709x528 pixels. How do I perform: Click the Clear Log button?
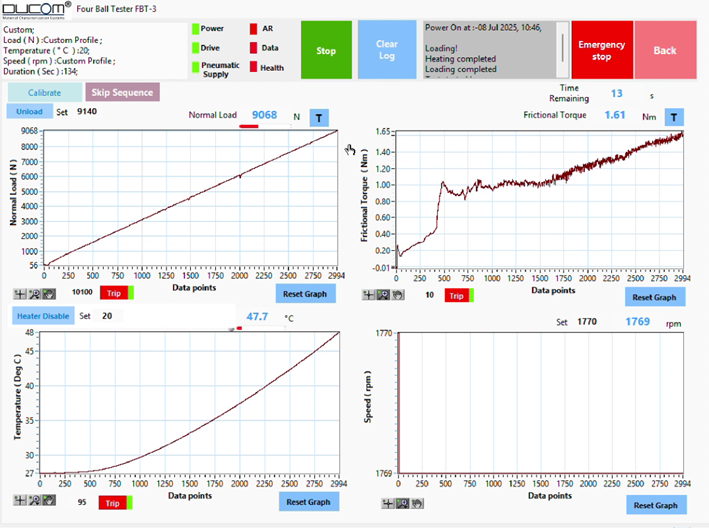tap(386, 50)
